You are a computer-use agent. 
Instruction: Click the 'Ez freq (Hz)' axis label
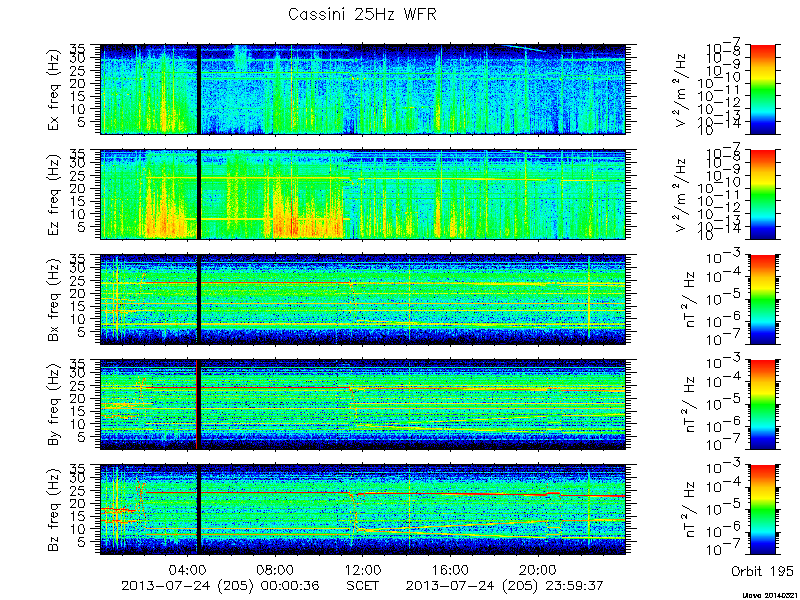54,195
